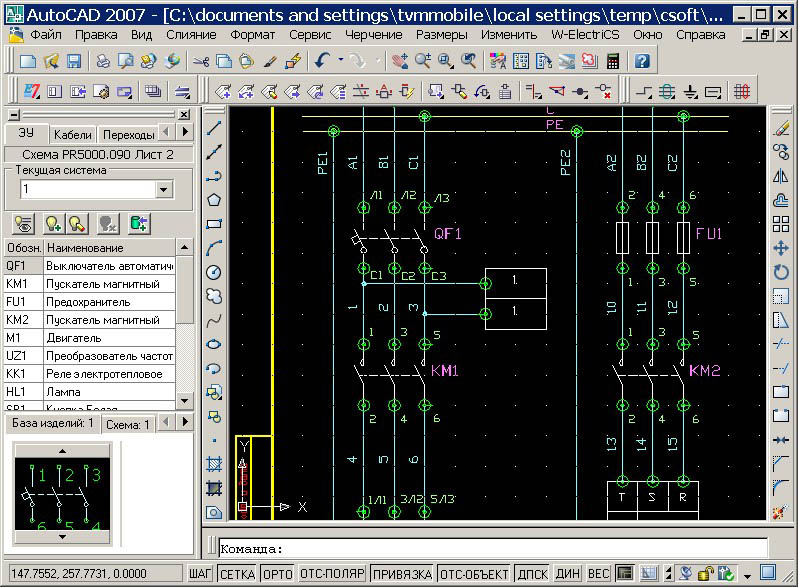This screenshot has height=587, width=798.
Task: Click the Explode tool icon
Action: pos(781,512)
